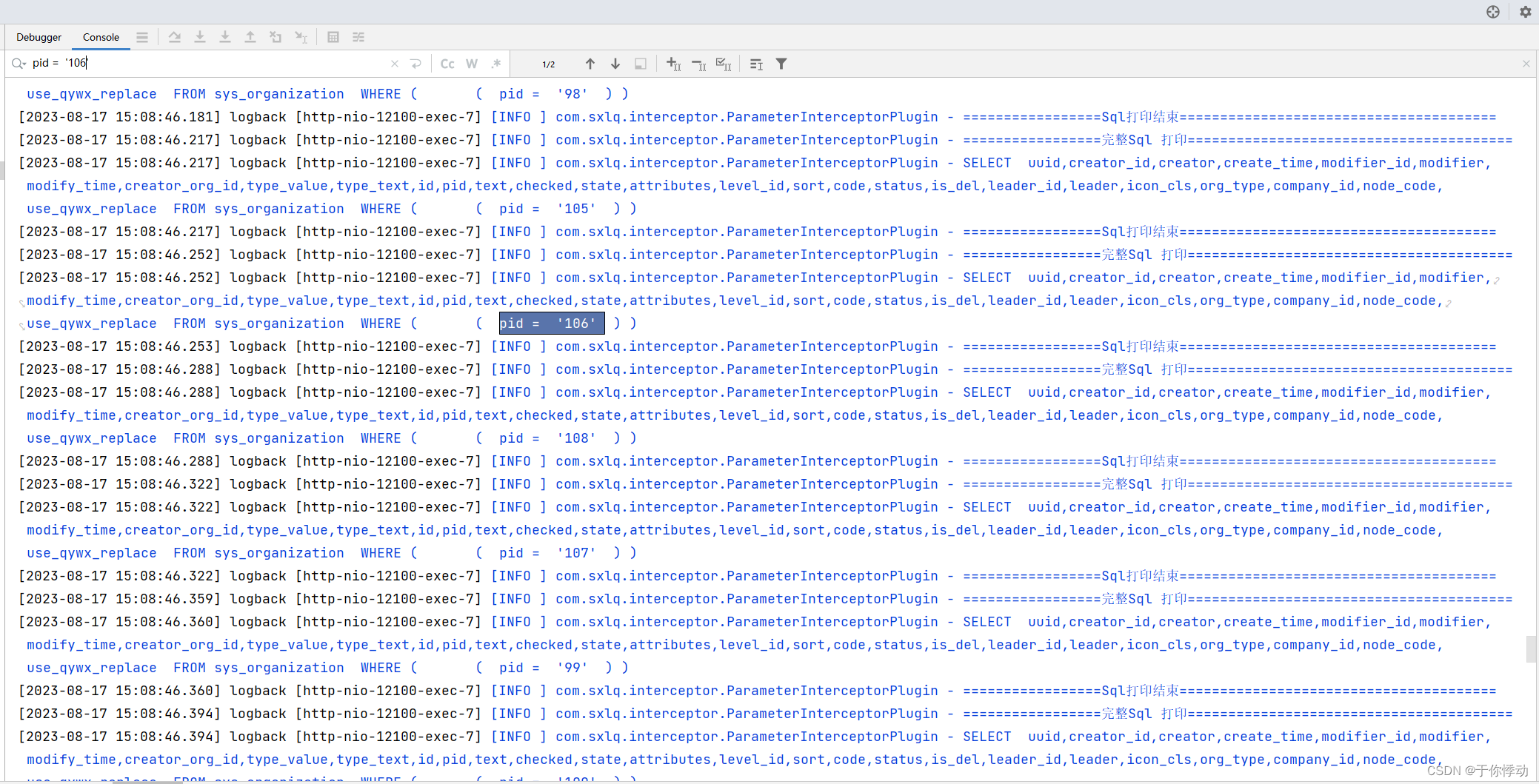Open the Evaluate Expression calculator icon
1539x784 pixels.
(333, 37)
